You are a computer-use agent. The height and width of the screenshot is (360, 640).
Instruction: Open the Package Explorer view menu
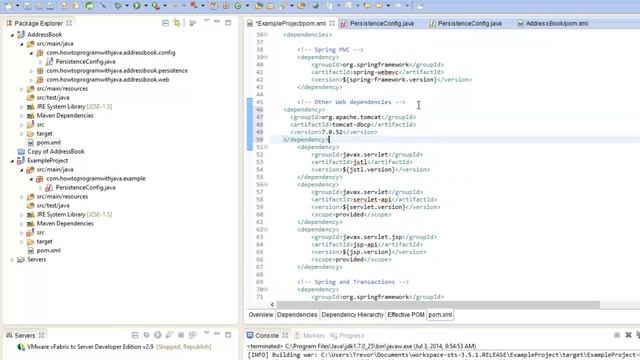(x=207, y=21)
